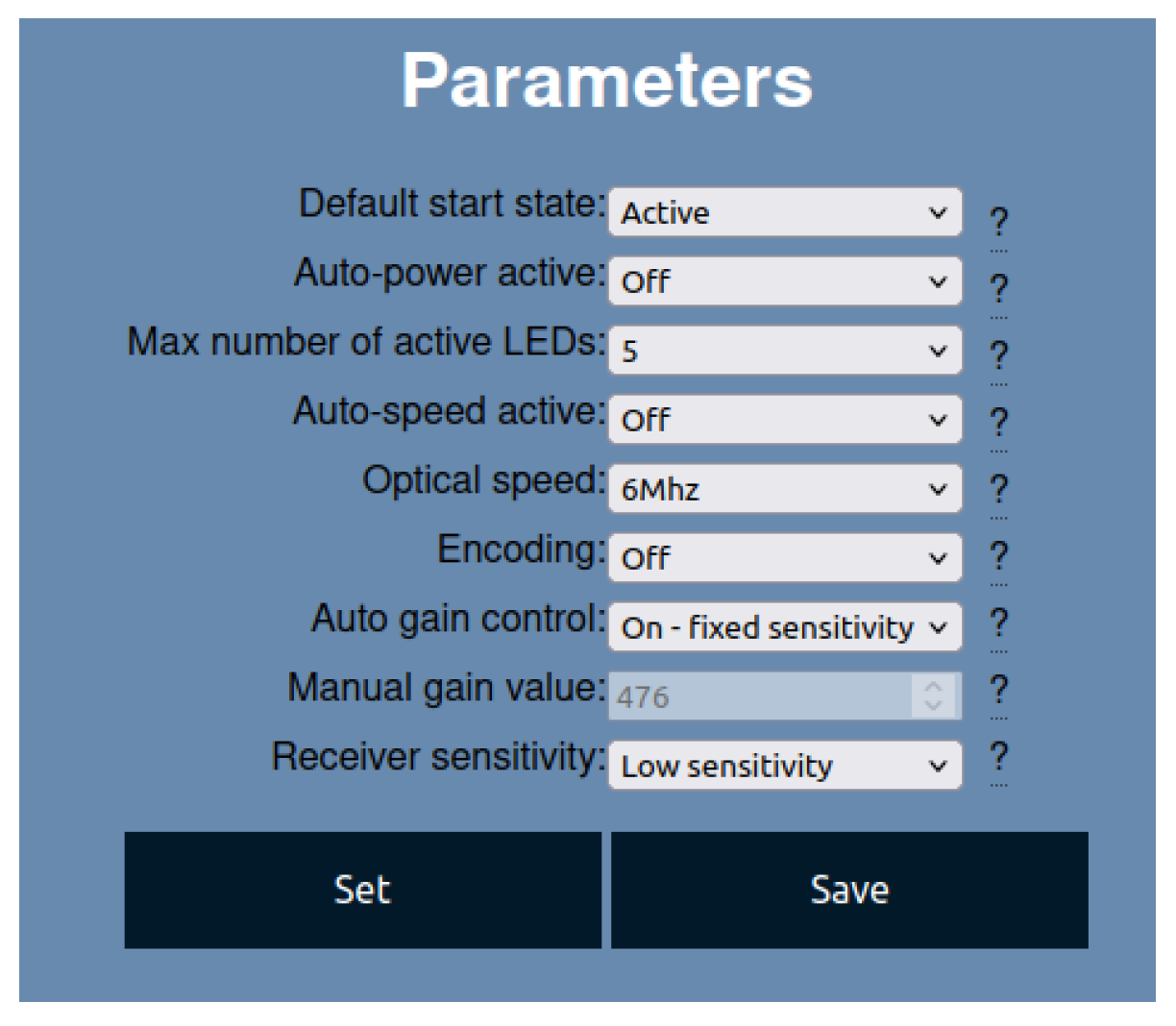Choose a value in Optical speed dropdown
Image resolution: width=1176 pixels, height=1026 pixels.
coord(785,489)
